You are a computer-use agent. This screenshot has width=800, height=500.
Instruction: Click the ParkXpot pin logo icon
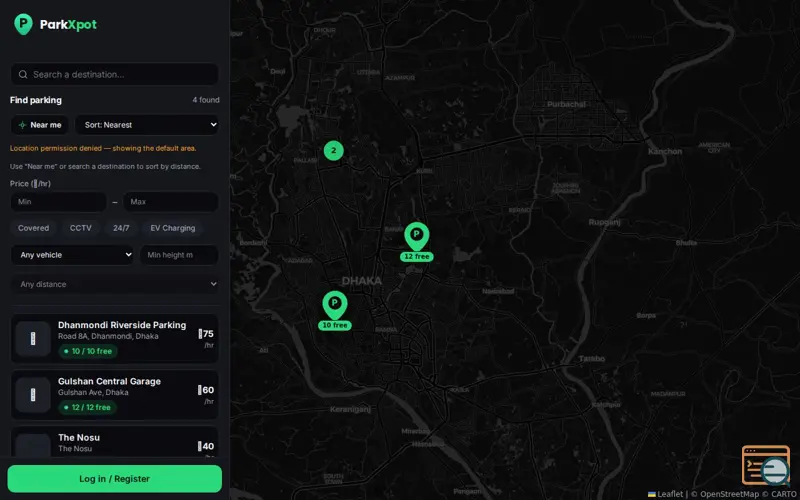[x=23, y=24]
